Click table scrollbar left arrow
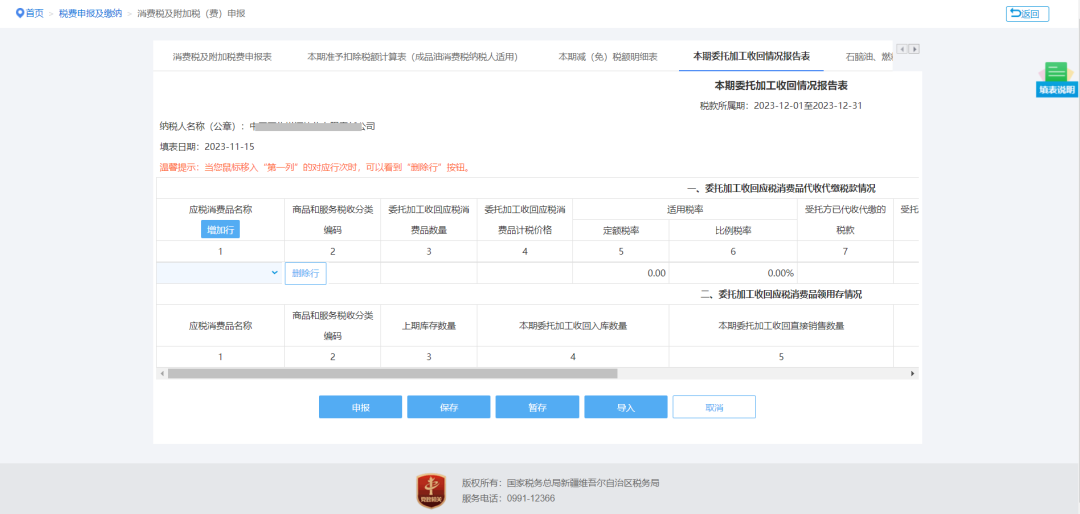This screenshot has width=1080, height=514. 162,373
